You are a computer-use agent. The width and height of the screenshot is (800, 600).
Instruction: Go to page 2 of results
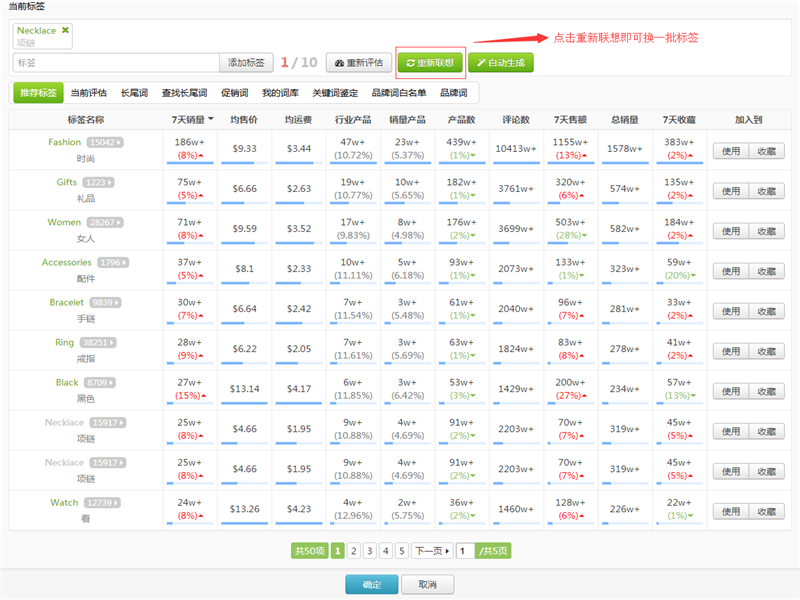tap(354, 551)
